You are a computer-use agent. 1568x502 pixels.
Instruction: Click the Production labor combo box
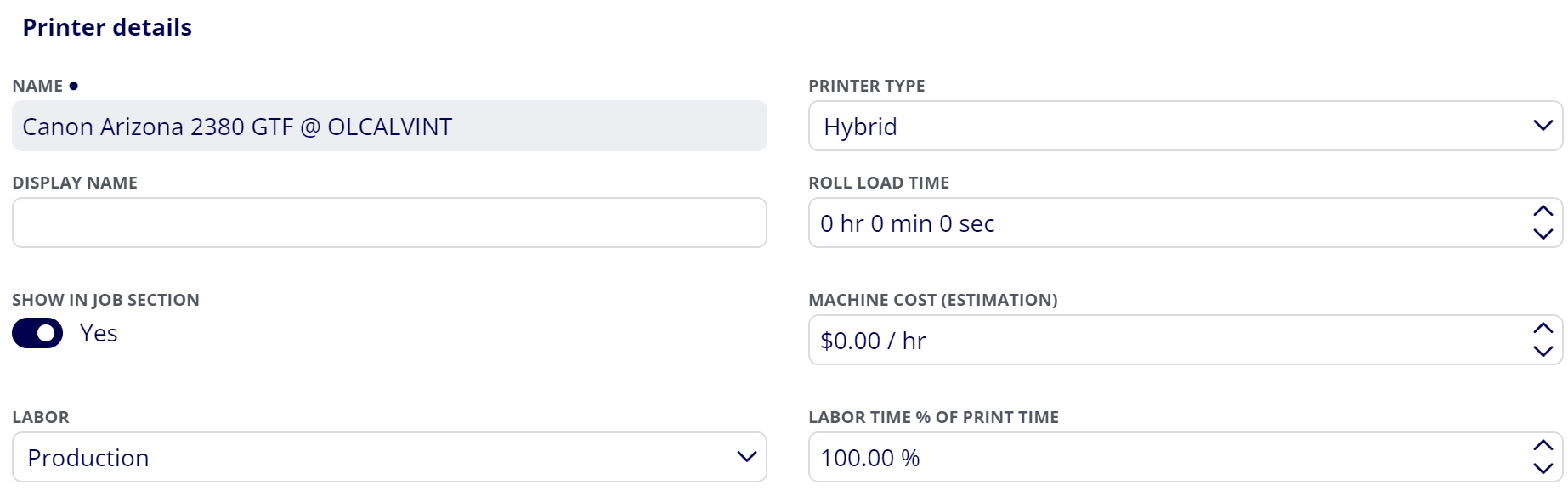[389, 457]
